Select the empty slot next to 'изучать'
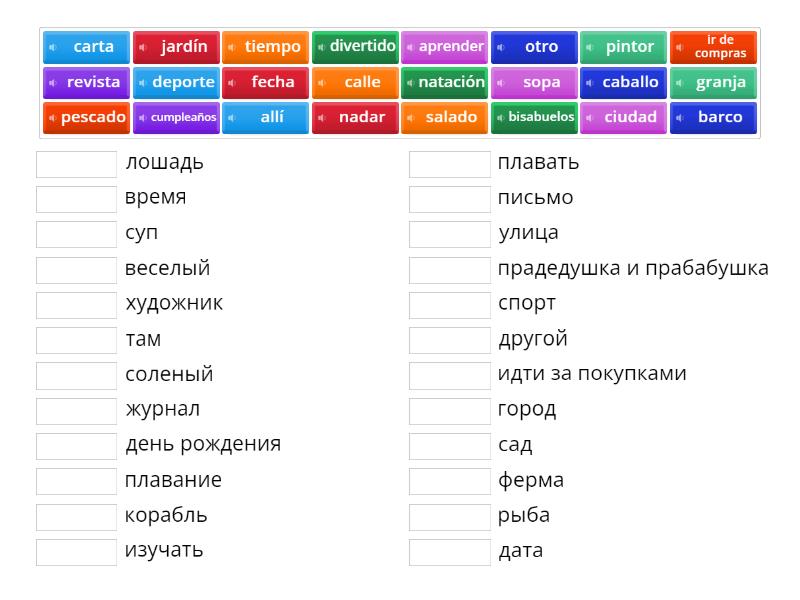This screenshot has height=600, width=800. click(x=76, y=551)
